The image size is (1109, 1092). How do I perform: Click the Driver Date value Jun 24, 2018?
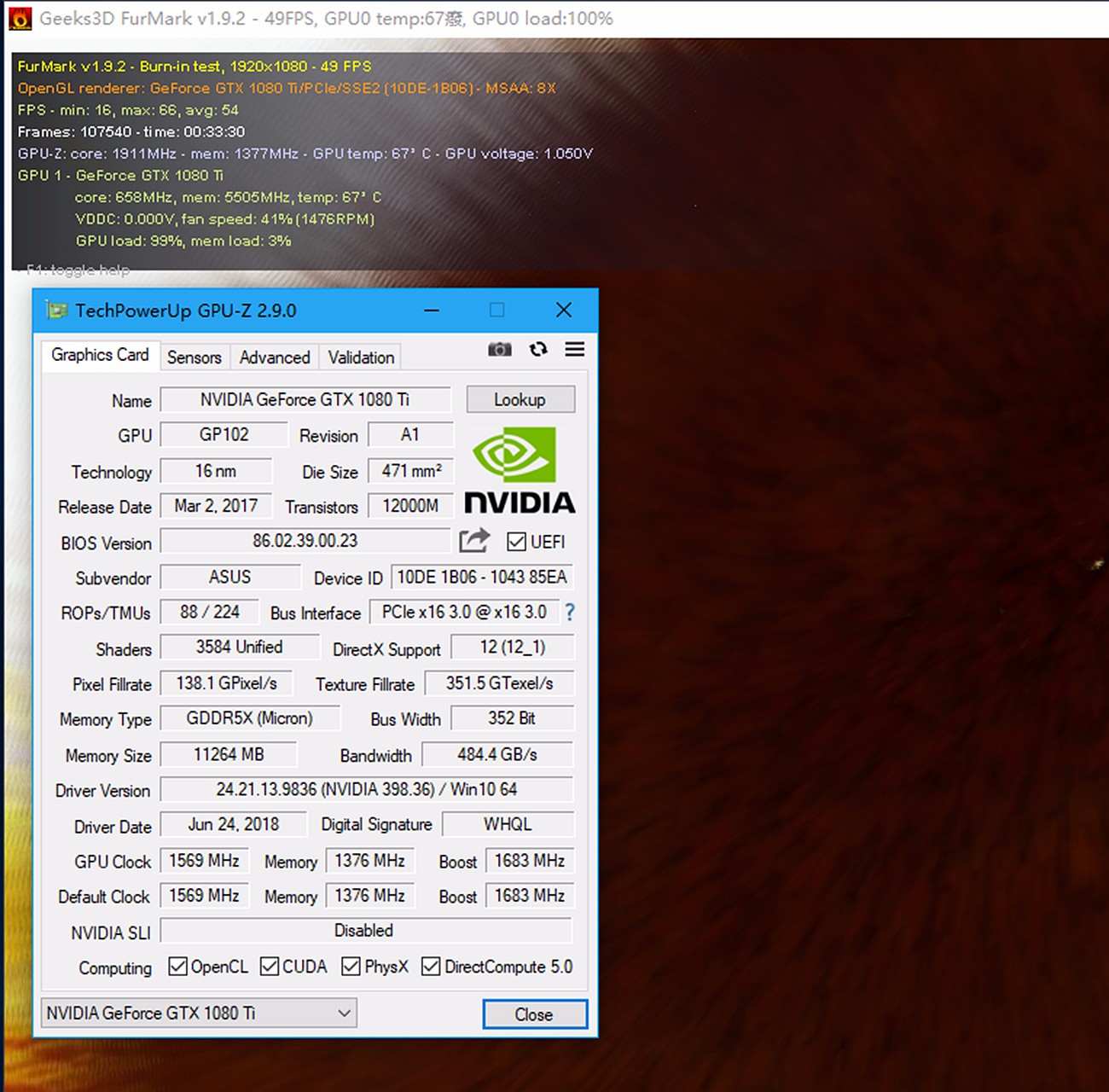click(234, 824)
